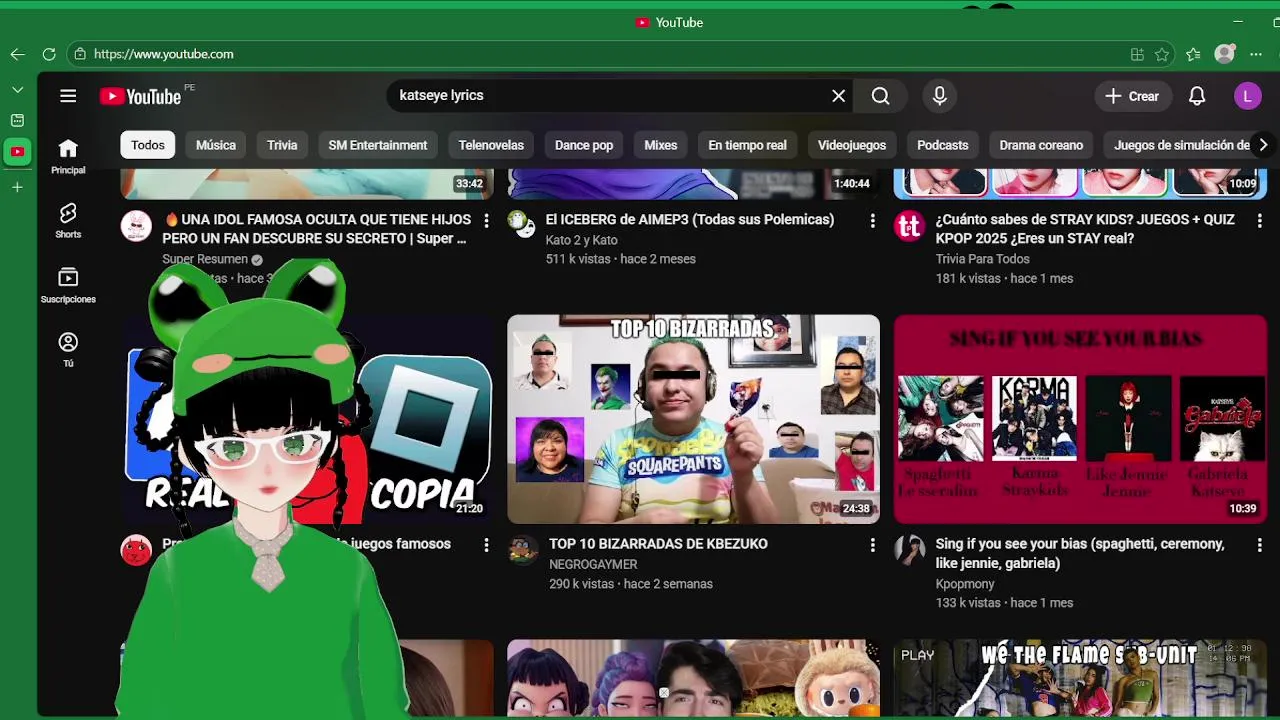1280x720 pixels.
Task: Click the browser address bar URL
Action: (x=164, y=54)
